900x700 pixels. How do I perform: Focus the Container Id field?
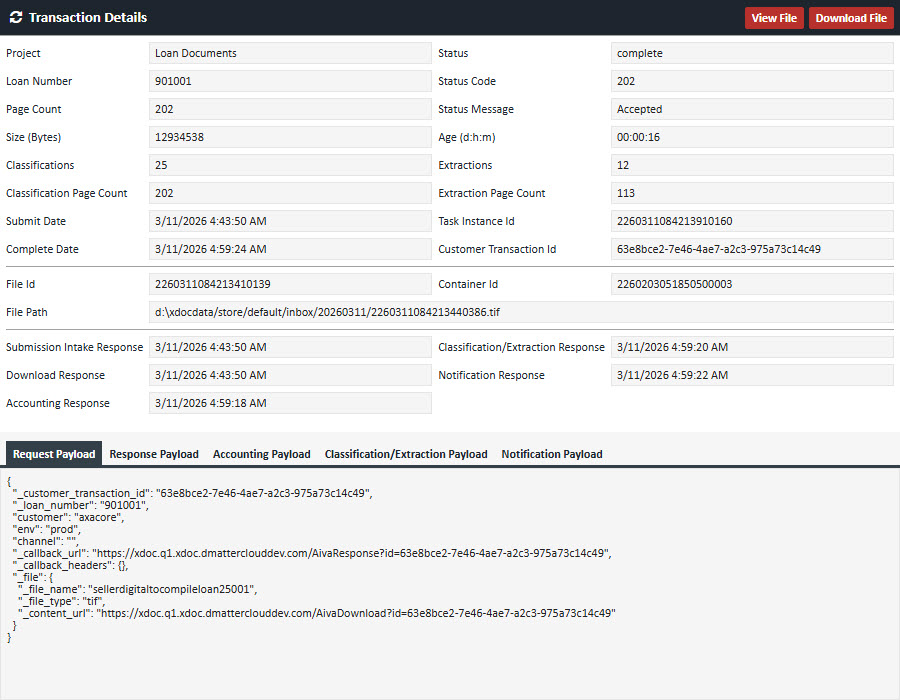point(752,284)
